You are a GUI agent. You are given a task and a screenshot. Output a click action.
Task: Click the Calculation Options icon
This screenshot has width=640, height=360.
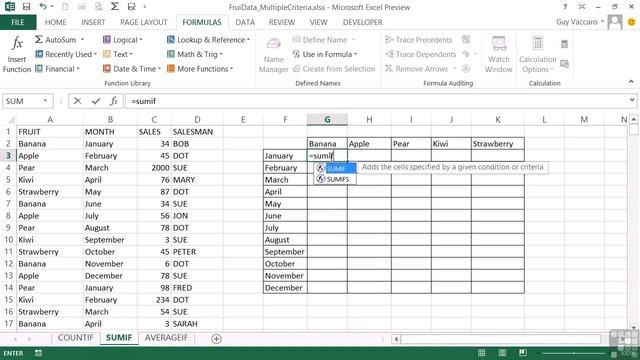click(538, 44)
